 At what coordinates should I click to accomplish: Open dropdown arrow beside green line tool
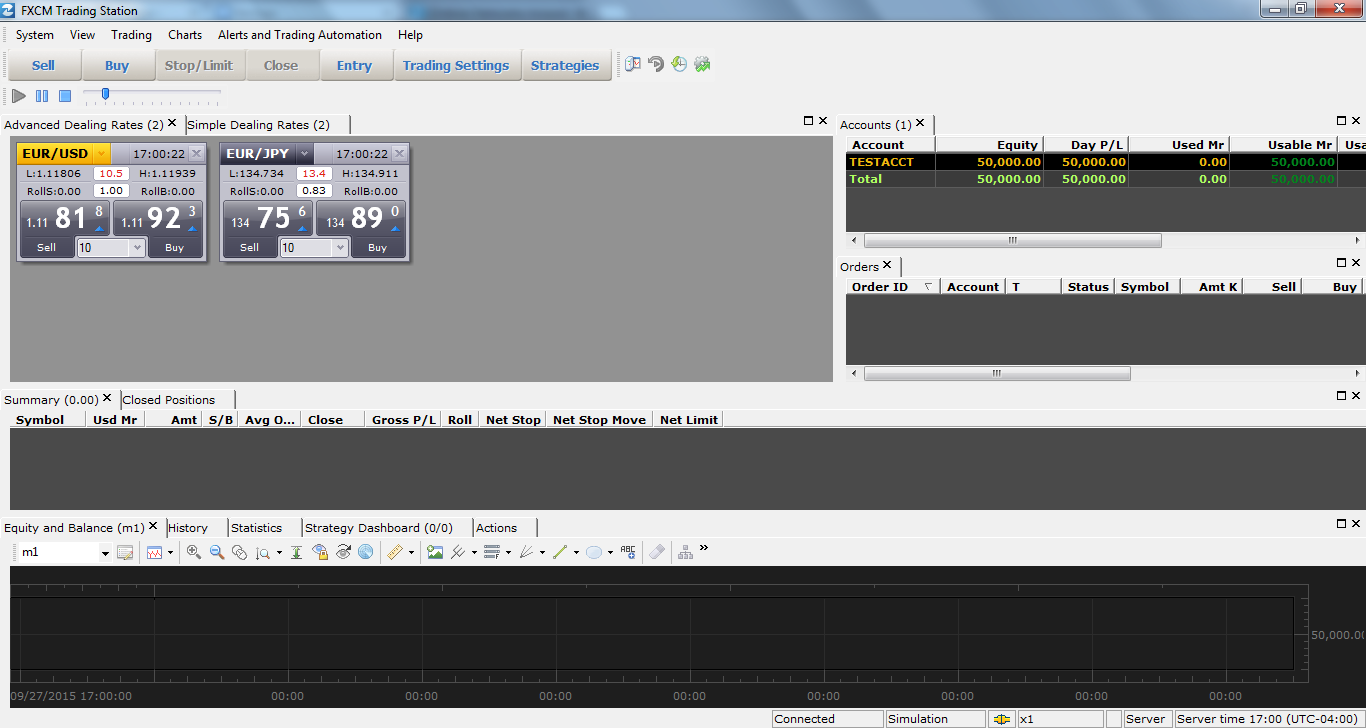(576, 553)
